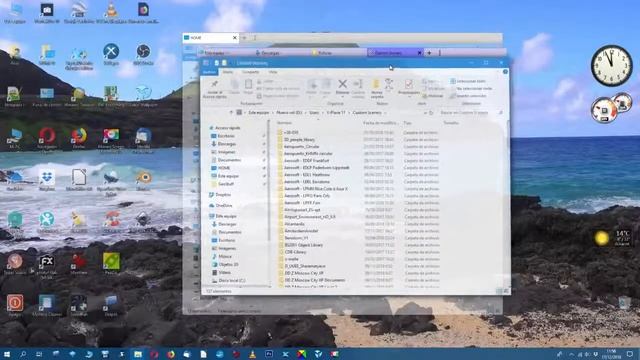Click the Photoshop icon in the taskbar
The width and height of the screenshot is (640, 360).
(269, 354)
